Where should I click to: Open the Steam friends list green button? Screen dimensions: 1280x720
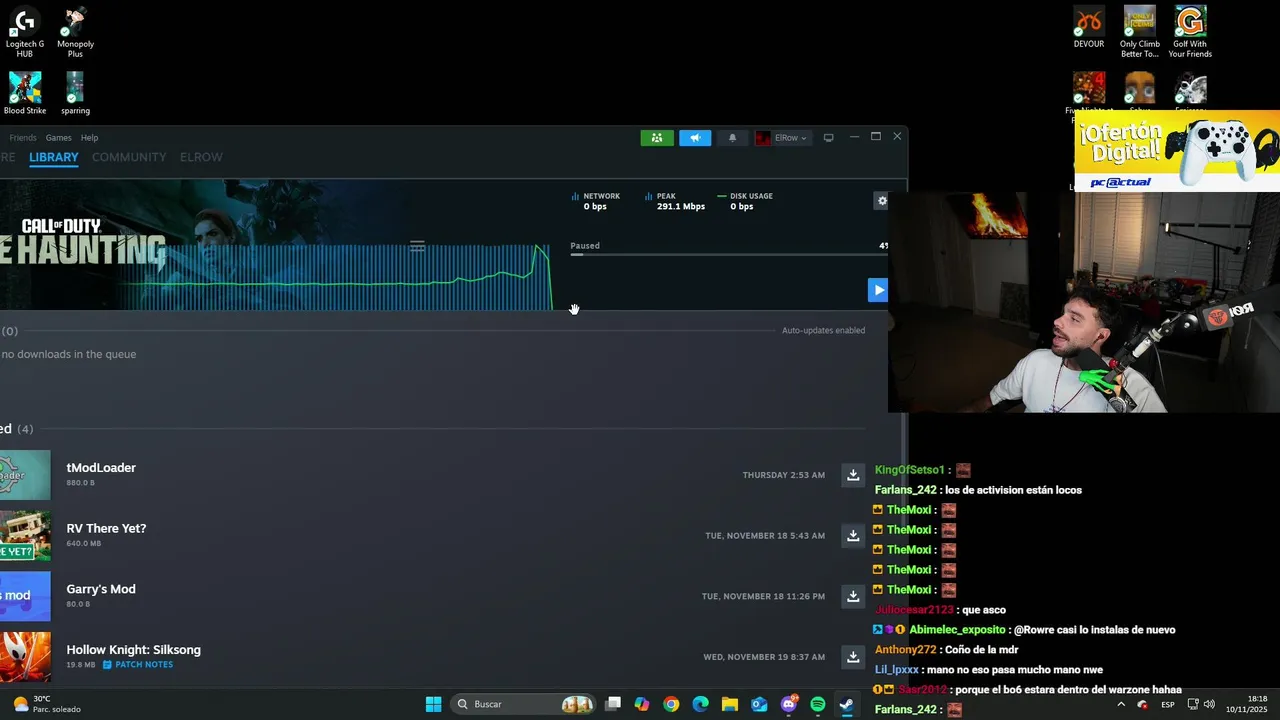click(657, 138)
